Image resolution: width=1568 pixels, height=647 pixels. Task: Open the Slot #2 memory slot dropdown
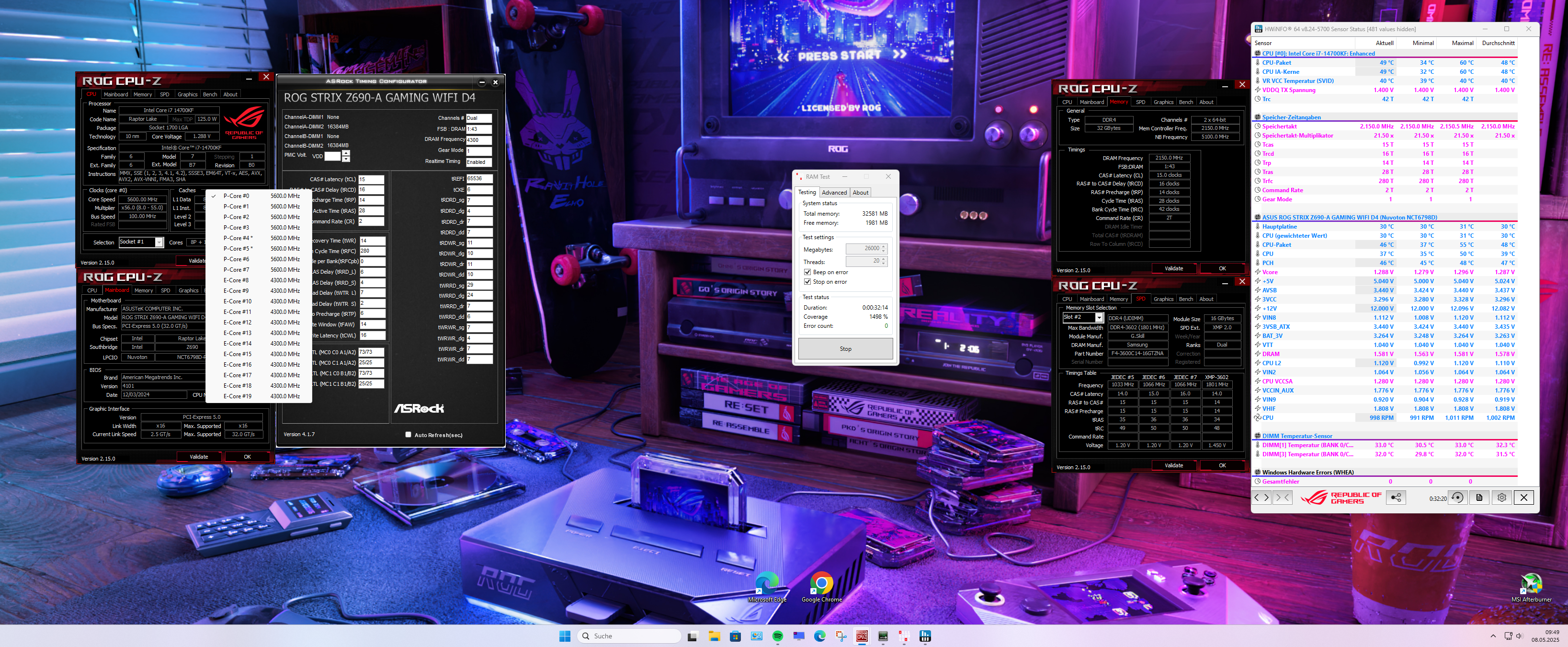1099,317
